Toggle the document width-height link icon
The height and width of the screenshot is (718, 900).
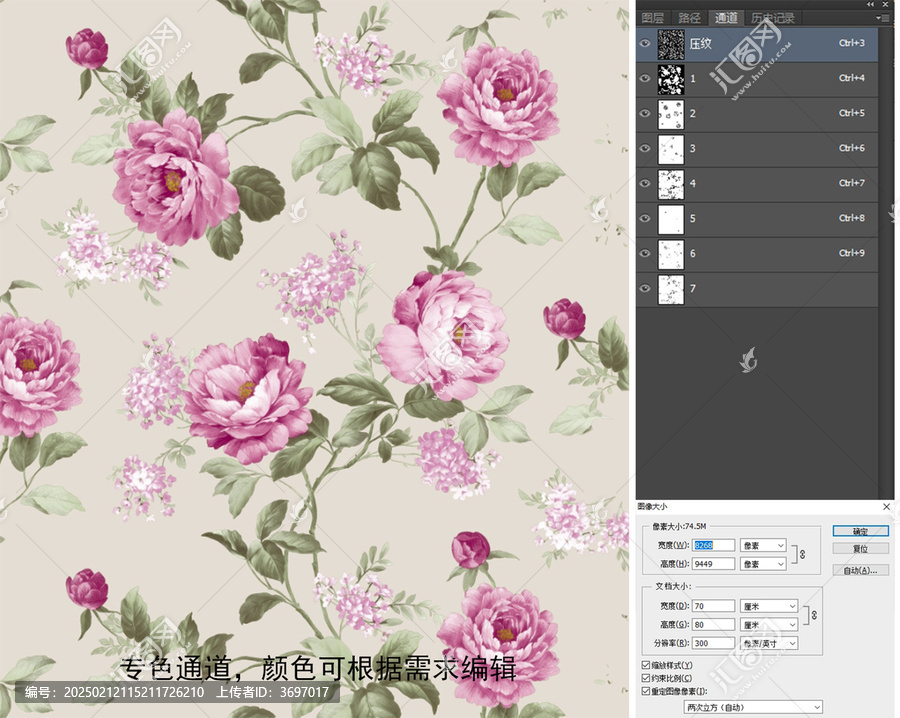coord(813,615)
